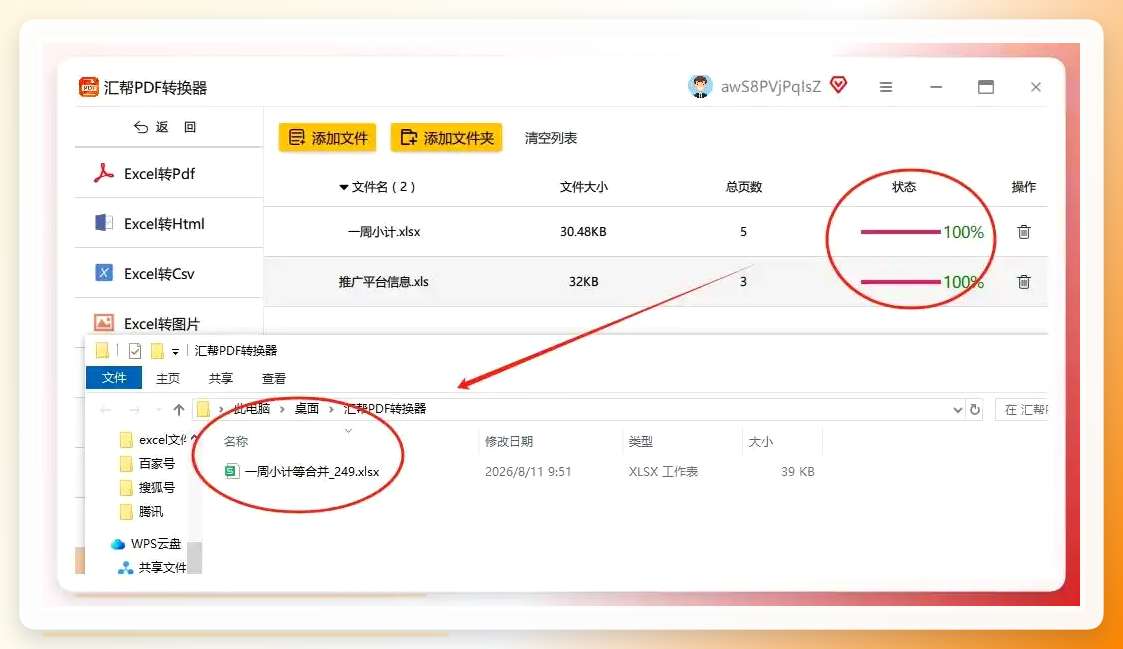
Task: Delete the 一周小计.xlsx row with trash icon
Action: coord(1023,231)
